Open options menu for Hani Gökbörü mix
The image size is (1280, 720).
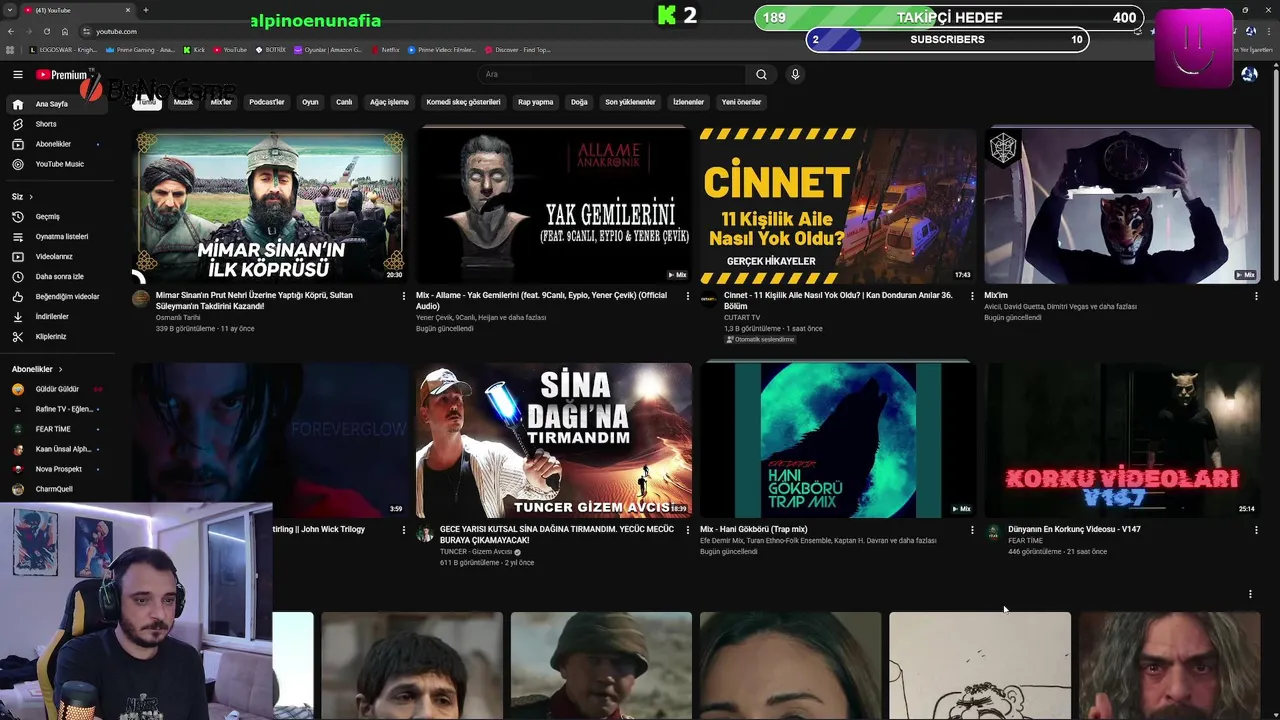(972, 530)
